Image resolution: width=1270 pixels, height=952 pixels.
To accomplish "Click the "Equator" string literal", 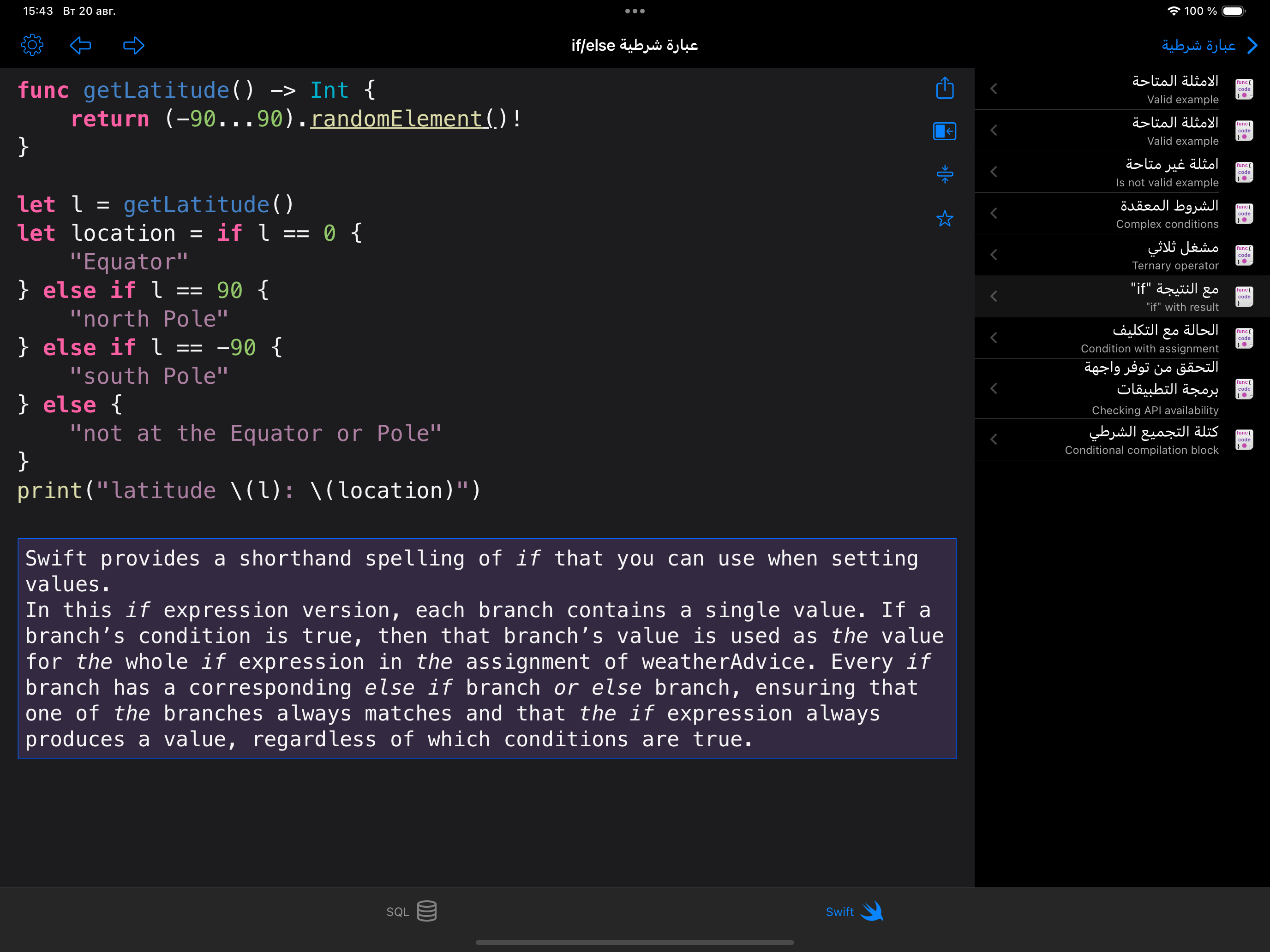I will pyautogui.click(x=129, y=262).
